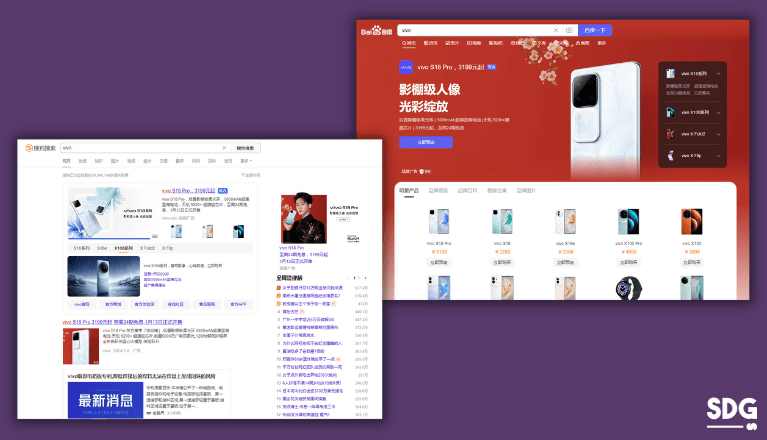This screenshot has width=767, height=440.
Task: Click the orange vivo X100 product image
Action: point(692,221)
